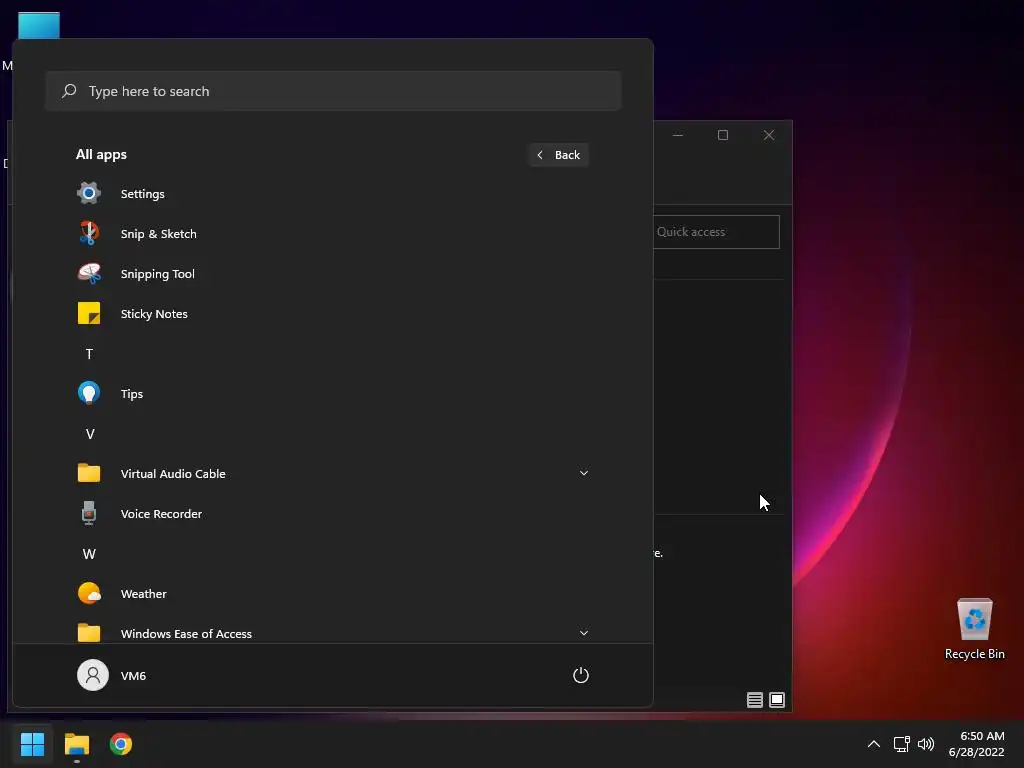Jump using the letter V header
Image resolution: width=1024 pixels, height=768 pixels.
90,434
